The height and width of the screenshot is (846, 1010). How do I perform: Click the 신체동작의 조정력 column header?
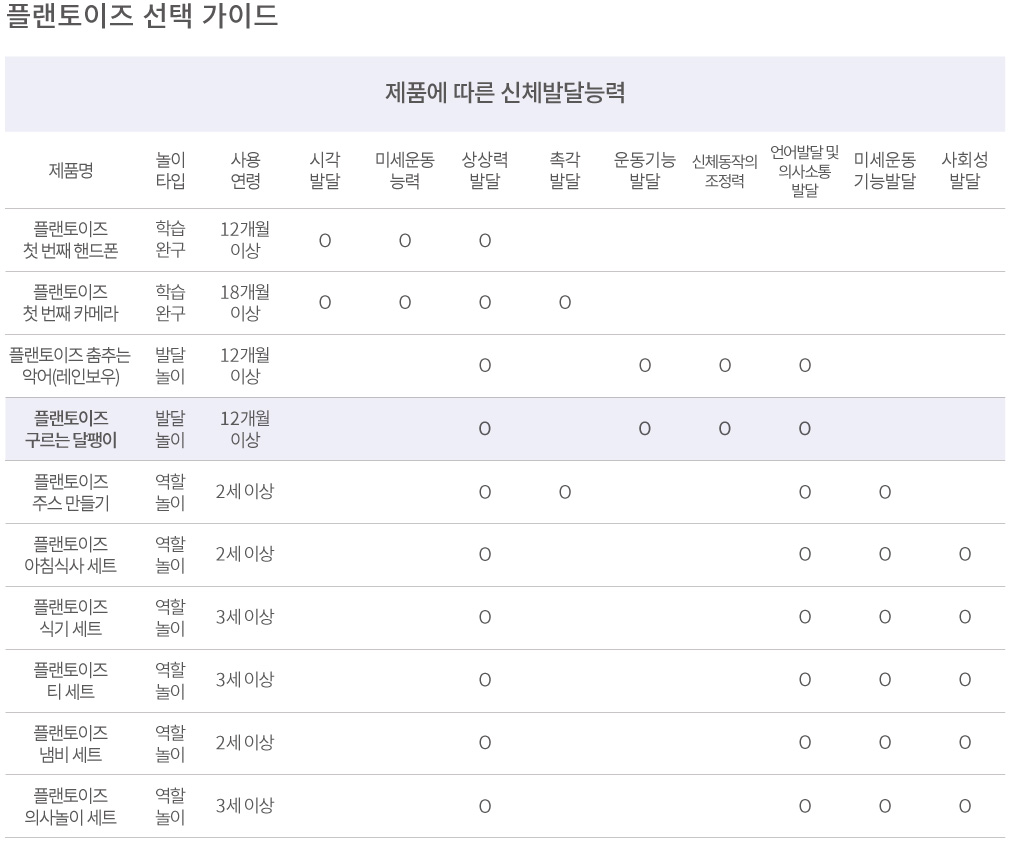(x=725, y=170)
